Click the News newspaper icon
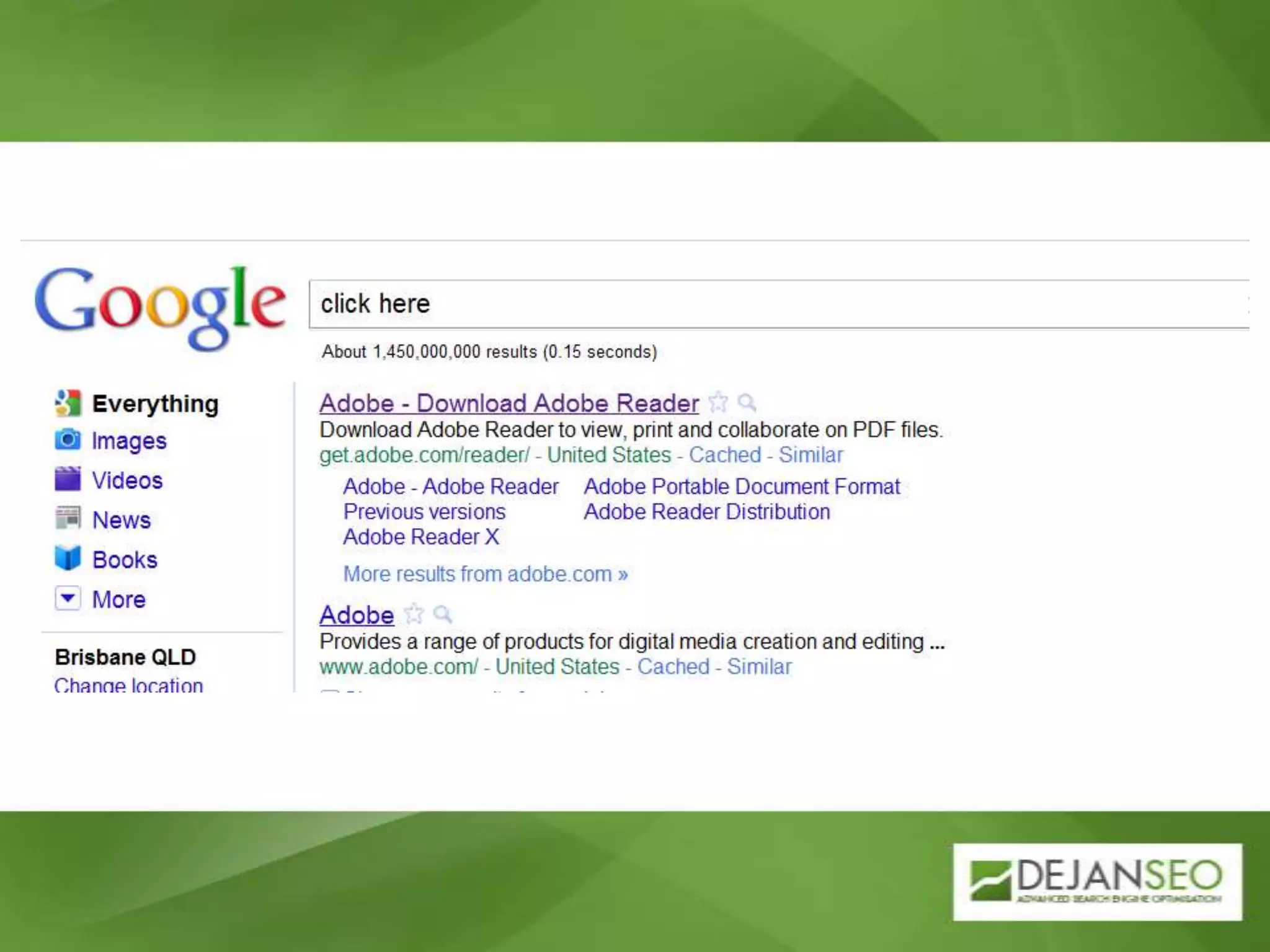The image size is (1270, 952). [68, 518]
